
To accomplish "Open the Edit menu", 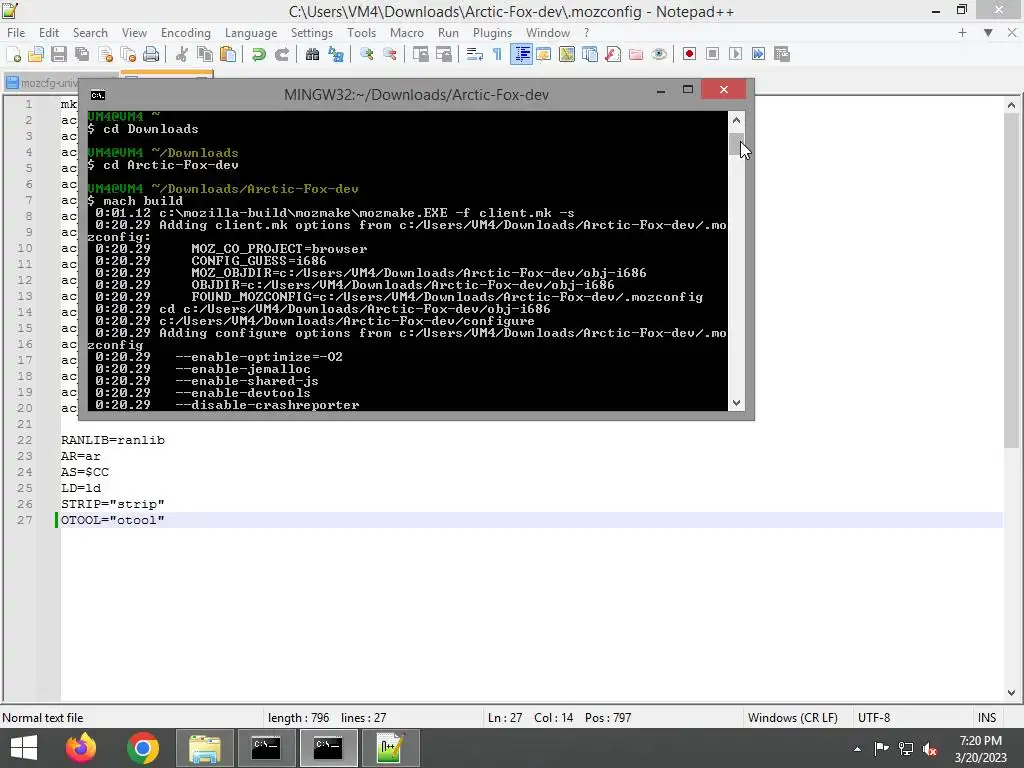I will coord(49,33).
